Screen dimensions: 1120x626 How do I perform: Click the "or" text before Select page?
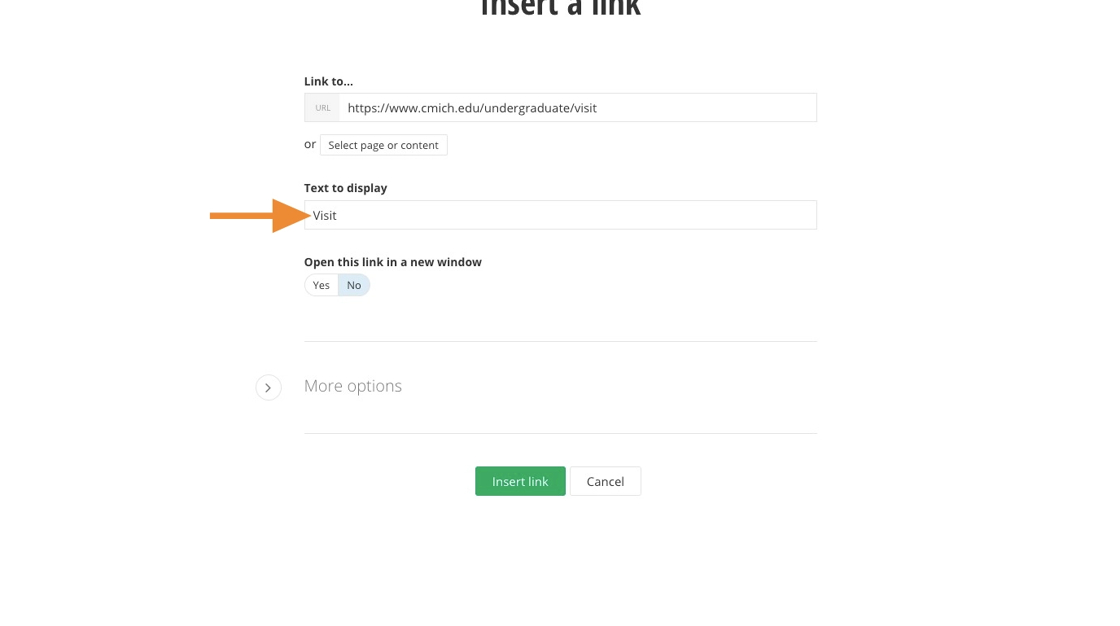tap(310, 144)
